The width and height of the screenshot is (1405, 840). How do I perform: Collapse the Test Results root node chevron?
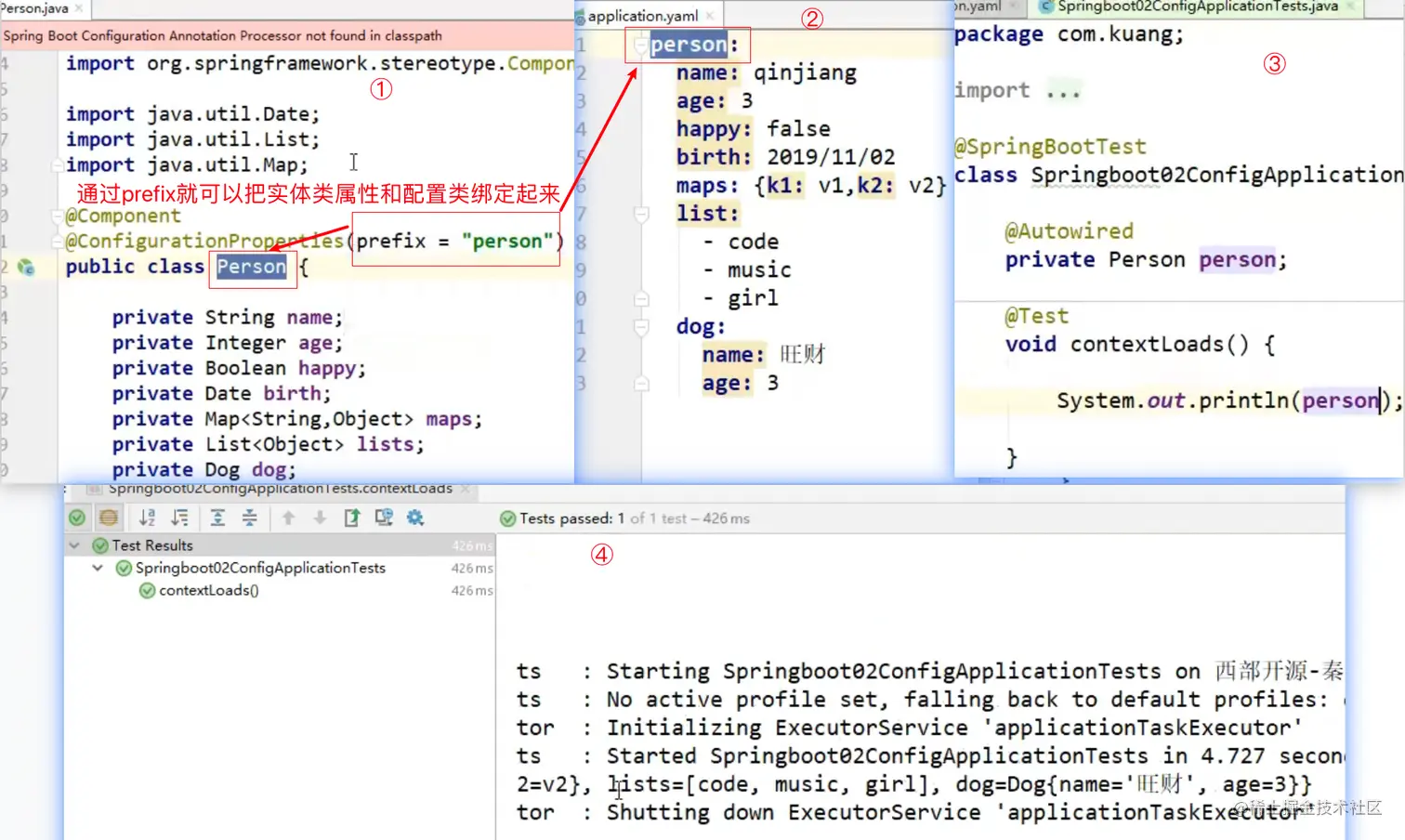(74, 545)
